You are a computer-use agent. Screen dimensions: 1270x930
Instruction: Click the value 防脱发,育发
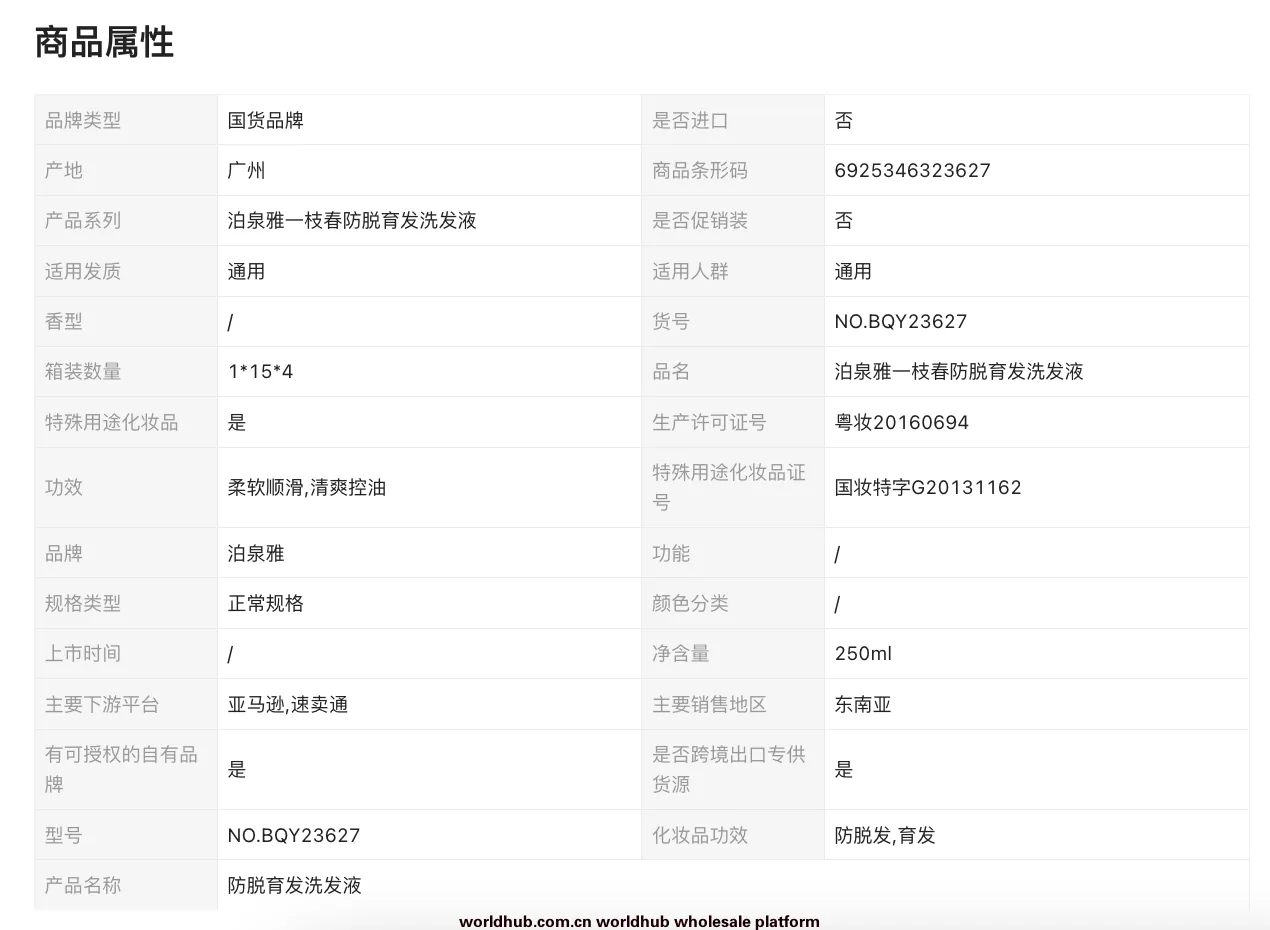[885, 835]
